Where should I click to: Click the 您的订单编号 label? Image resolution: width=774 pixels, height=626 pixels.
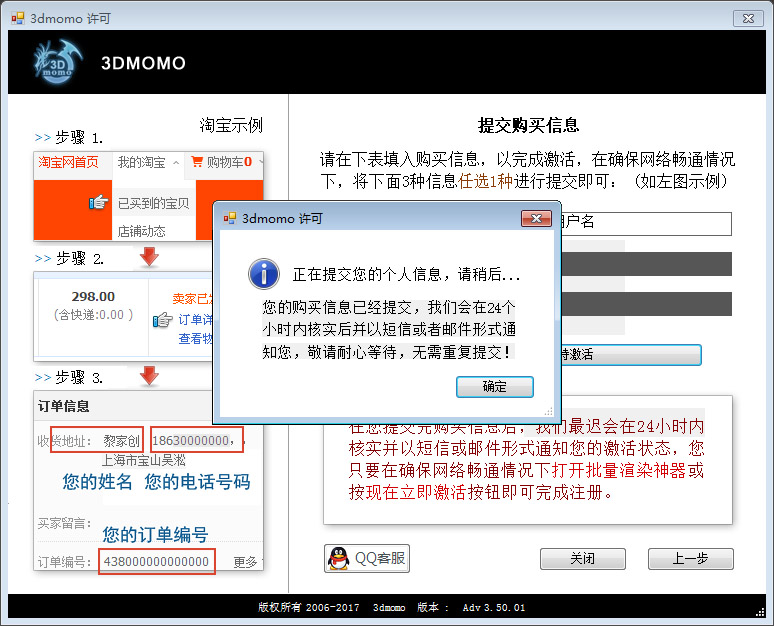[x=155, y=535]
